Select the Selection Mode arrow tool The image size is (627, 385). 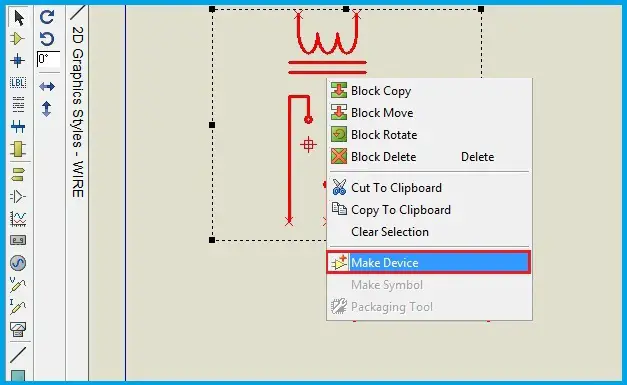click(18, 18)
